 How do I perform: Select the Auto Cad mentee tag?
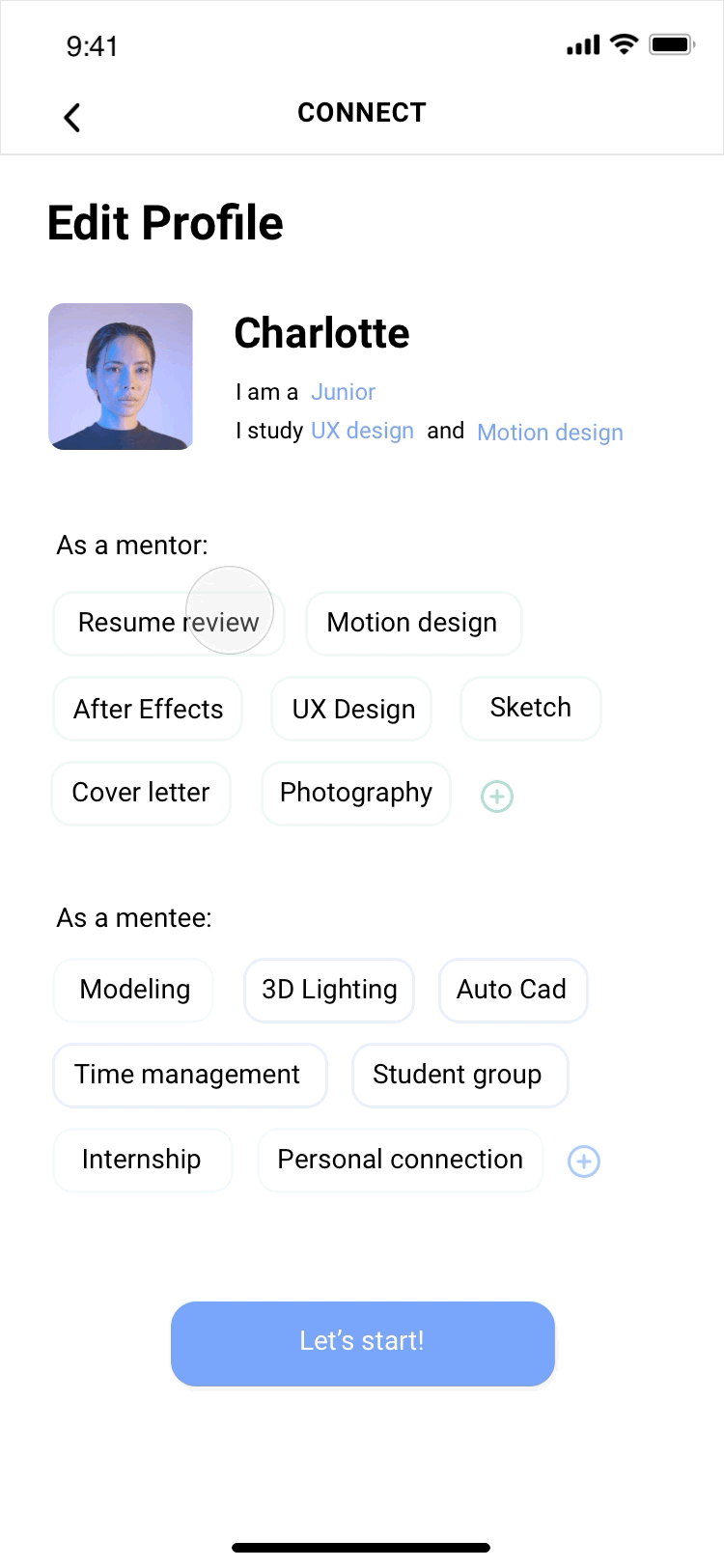(x=513, y=991)
